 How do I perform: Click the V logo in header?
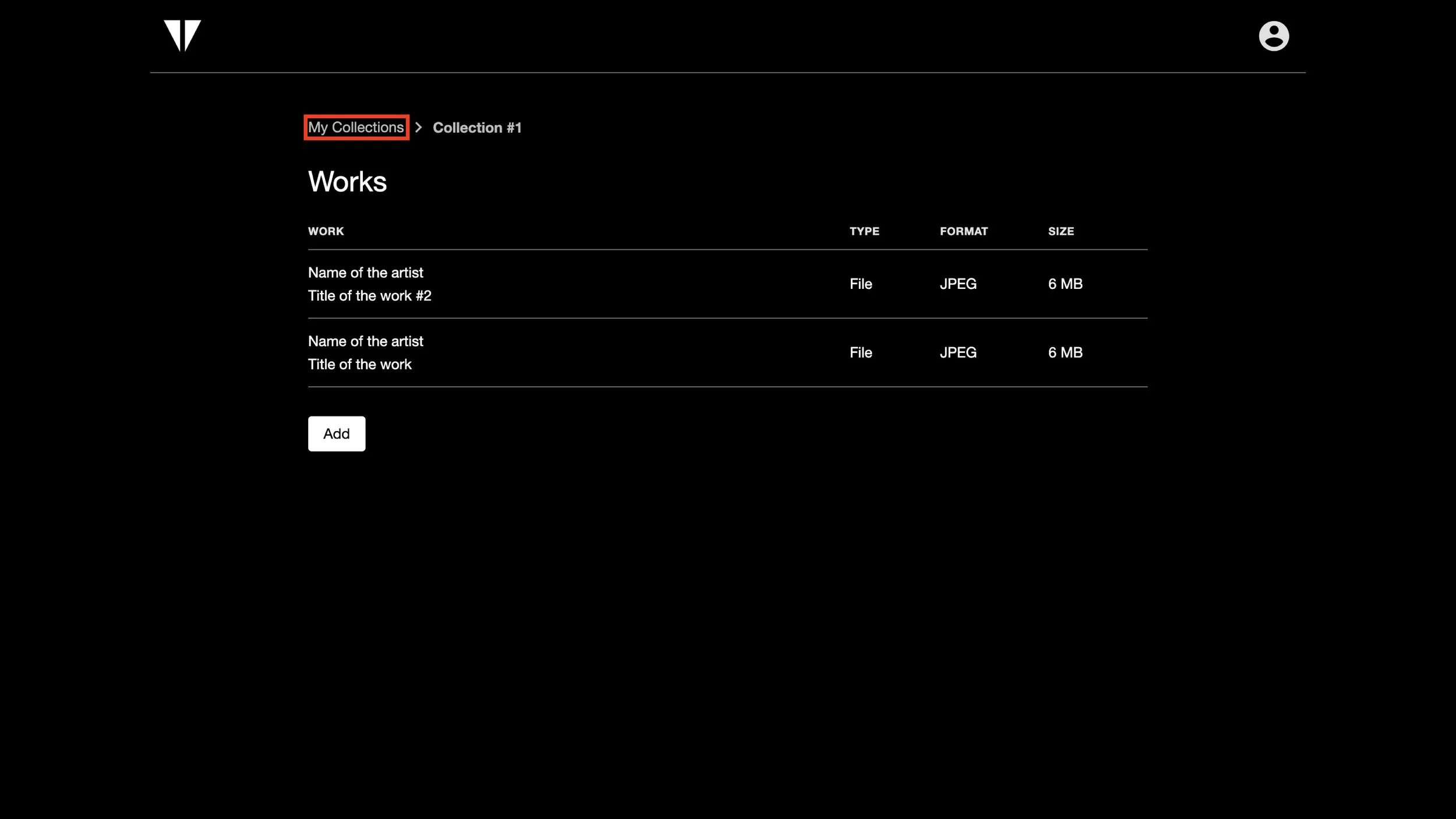182,36
